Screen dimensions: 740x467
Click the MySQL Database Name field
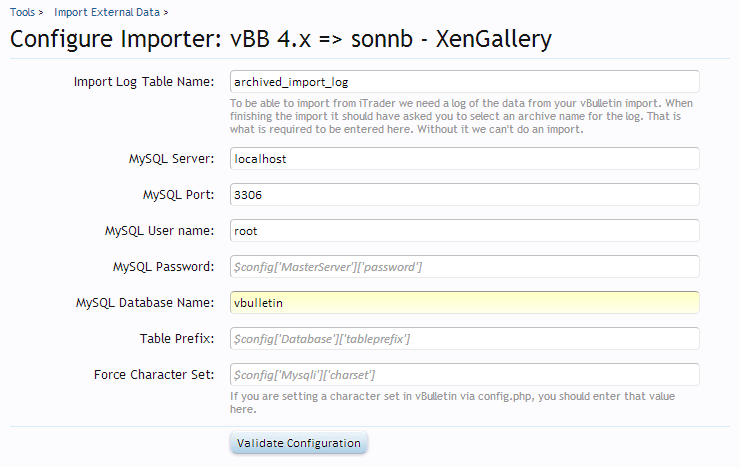[463, 303]
